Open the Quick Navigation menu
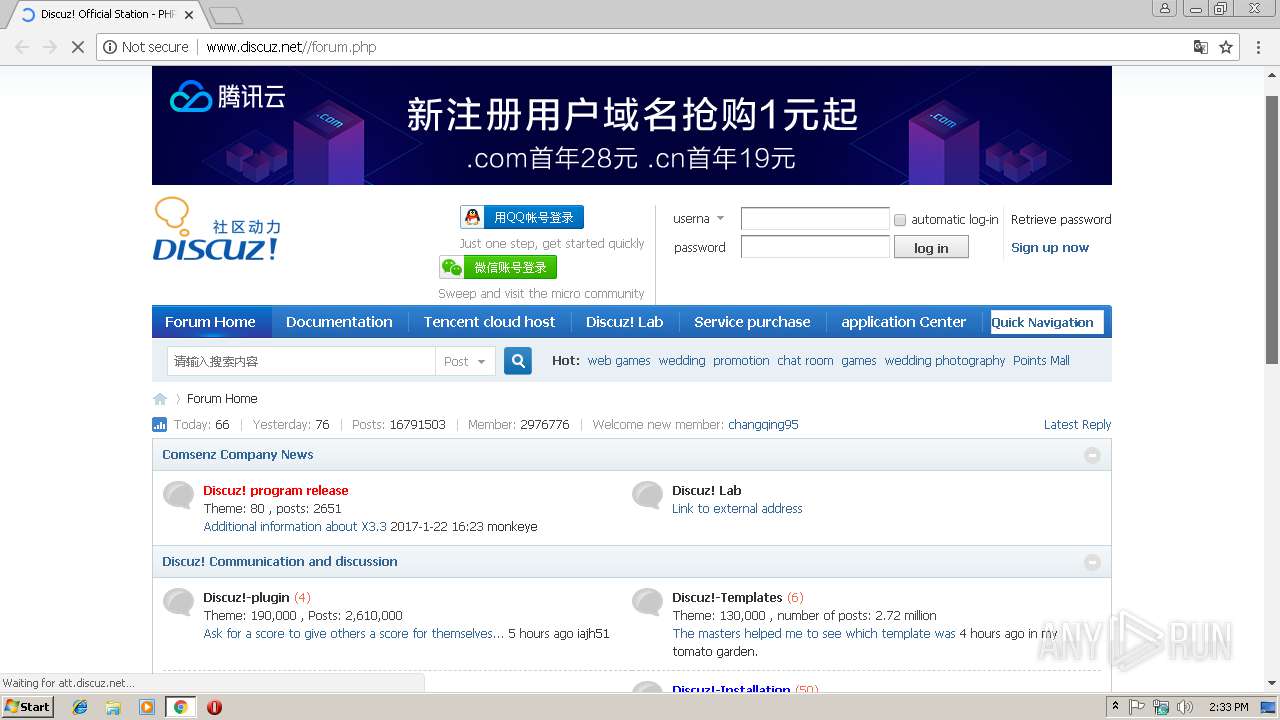 tap(1046, 322)
